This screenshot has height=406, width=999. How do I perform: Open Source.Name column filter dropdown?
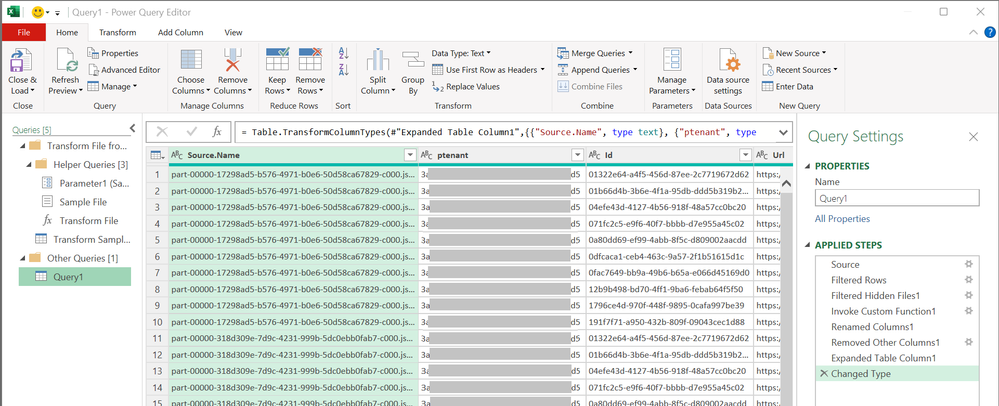pos(410,155)
